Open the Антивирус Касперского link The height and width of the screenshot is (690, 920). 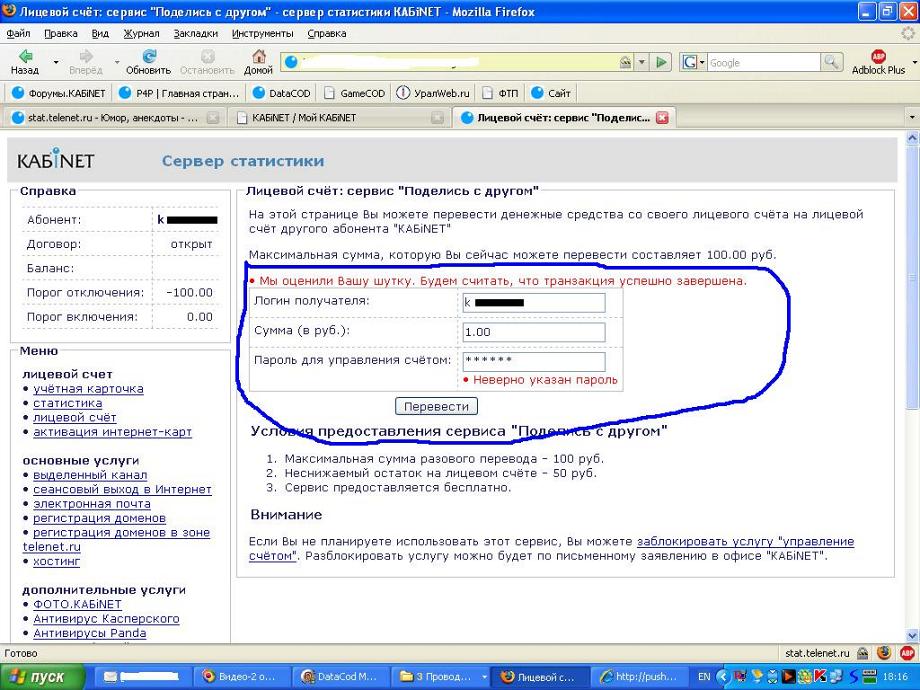point(106,618)
